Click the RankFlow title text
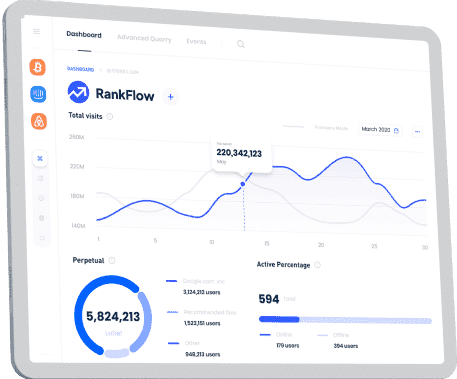The width and height of the screenshot is (457, 379). tap(125, 95)
